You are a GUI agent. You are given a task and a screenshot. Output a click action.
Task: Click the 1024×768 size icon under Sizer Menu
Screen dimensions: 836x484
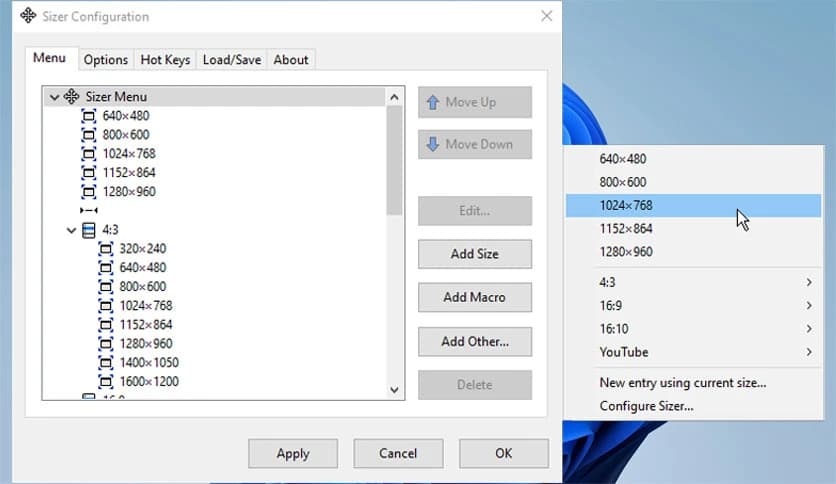[89, 154]
